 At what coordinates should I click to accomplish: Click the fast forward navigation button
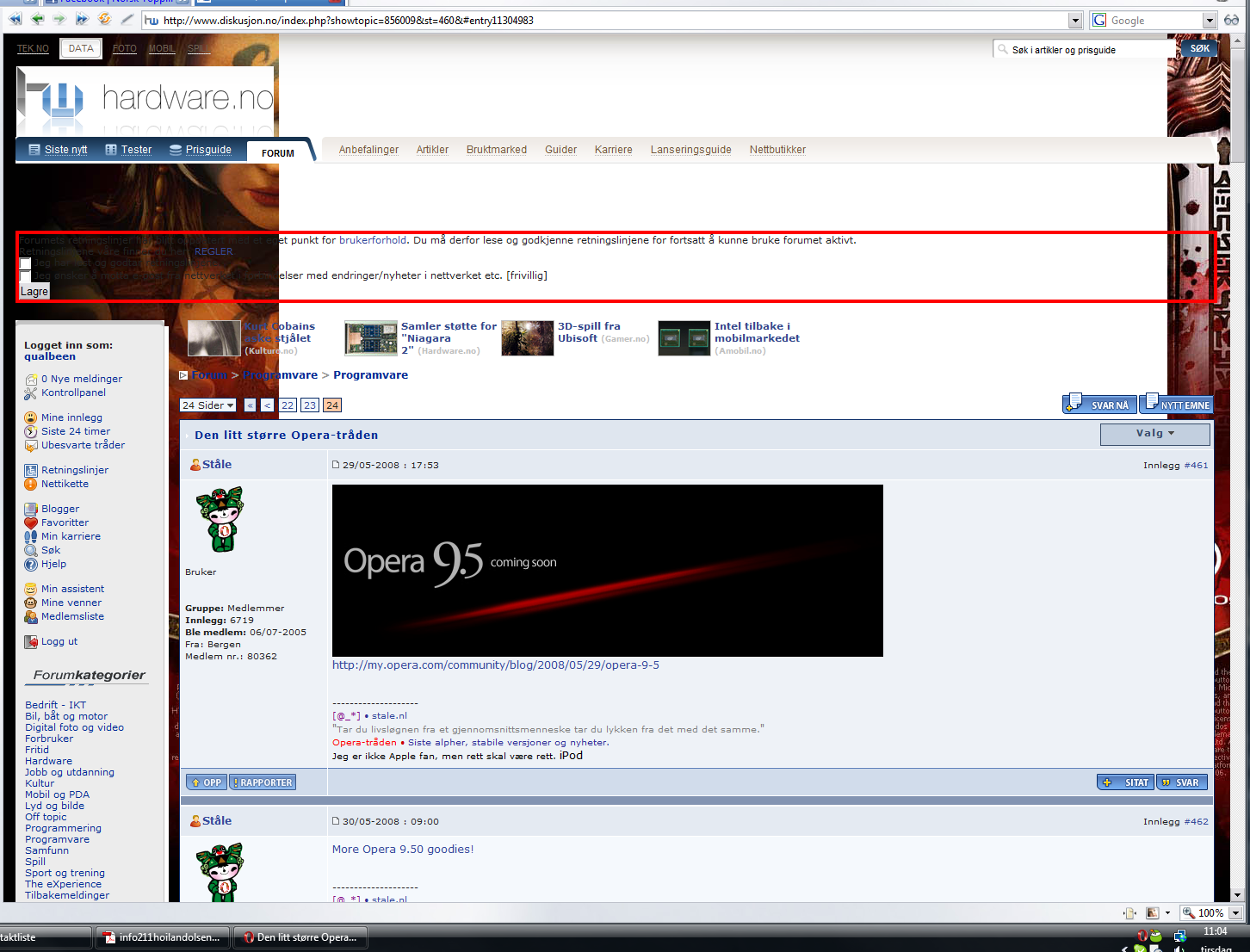[82, 19]
